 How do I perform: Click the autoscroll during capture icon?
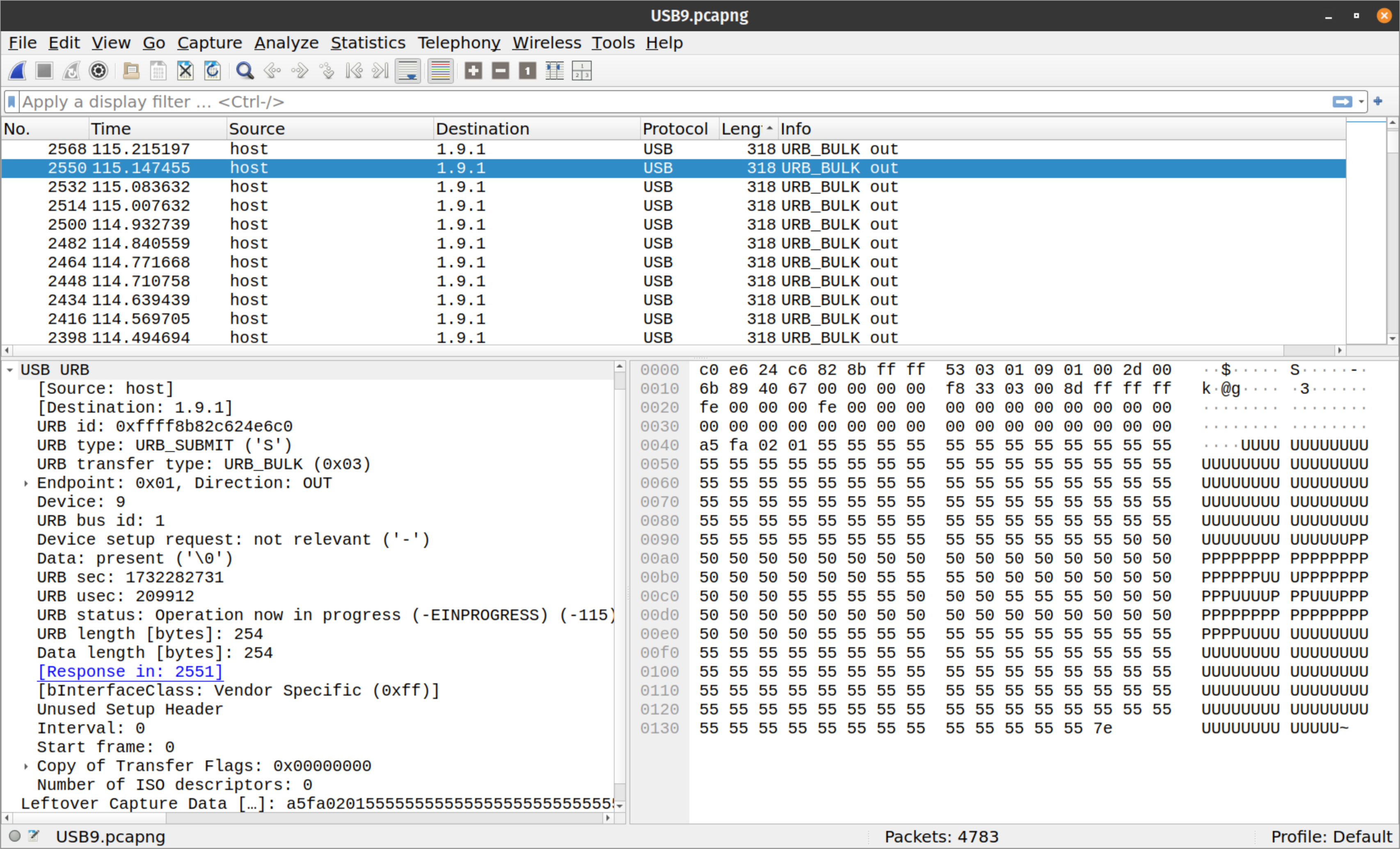pyautogui.click(x=408, y=71)
